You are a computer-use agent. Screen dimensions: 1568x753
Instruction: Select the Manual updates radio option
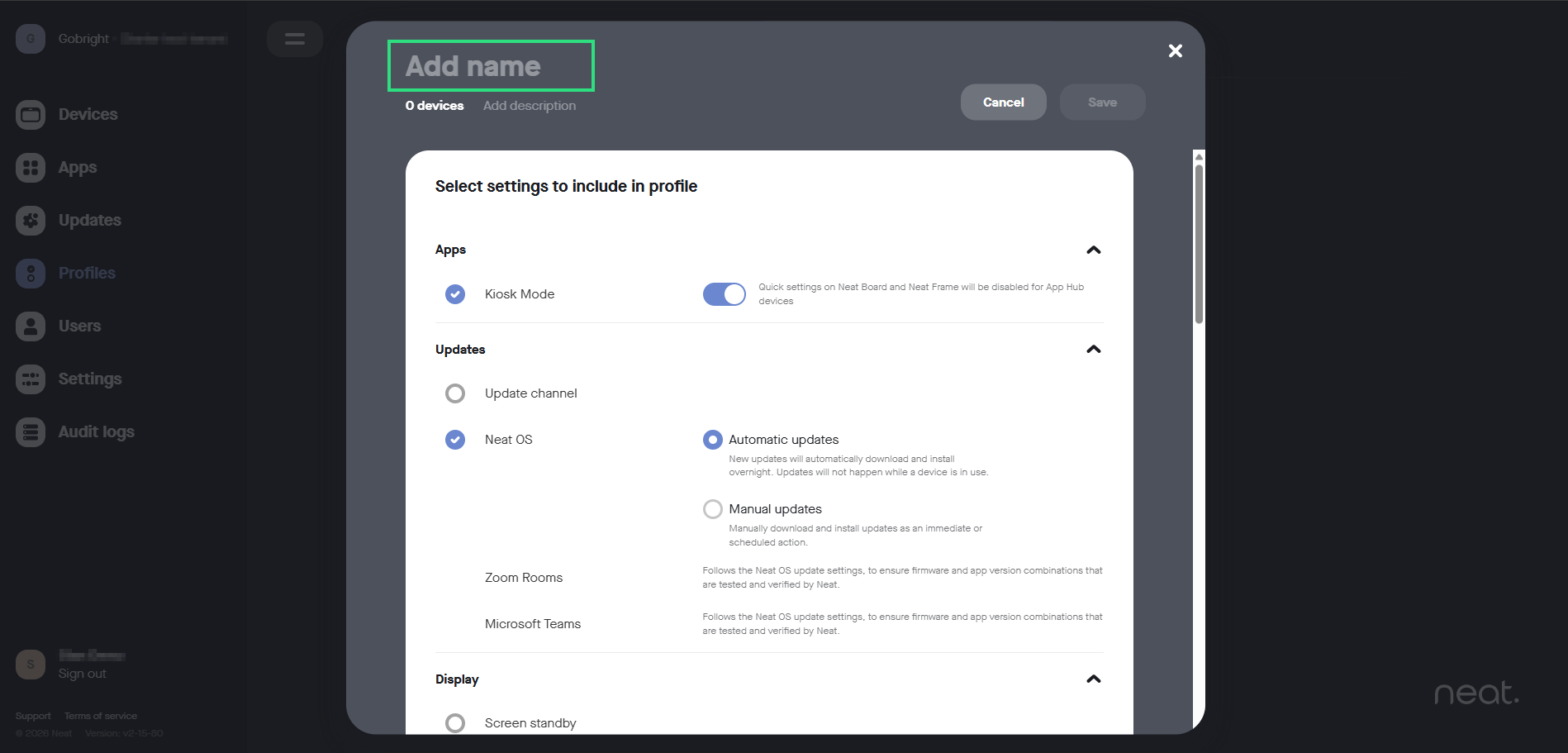(x=712, y=509)
